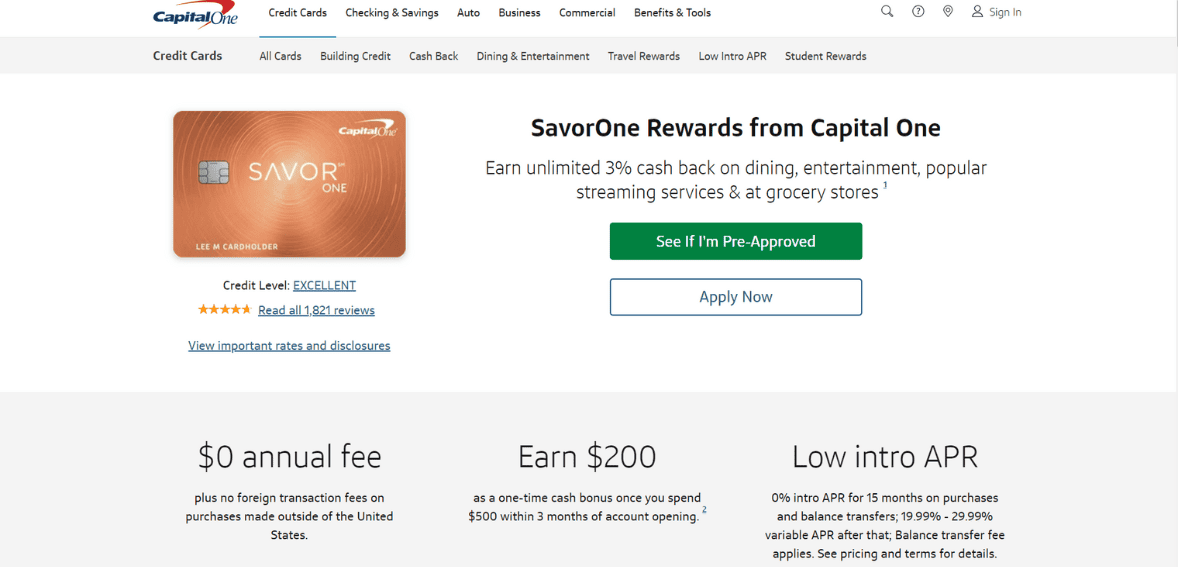Click the Apply Now button
Screen dimensions: 1178x567
[736, 297]
